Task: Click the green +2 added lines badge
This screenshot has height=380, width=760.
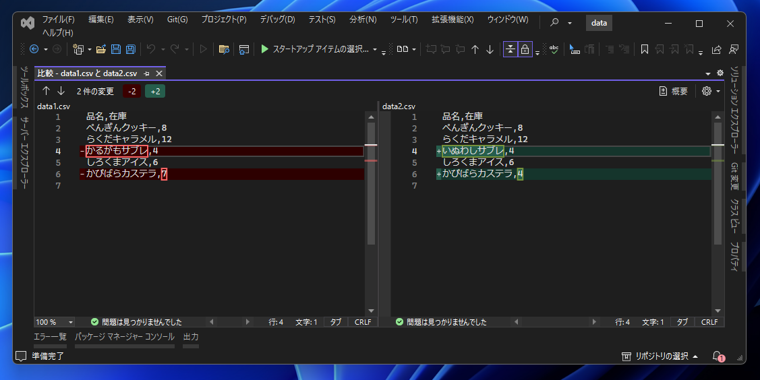Action: pyautogui.click(x=155, y=91)
